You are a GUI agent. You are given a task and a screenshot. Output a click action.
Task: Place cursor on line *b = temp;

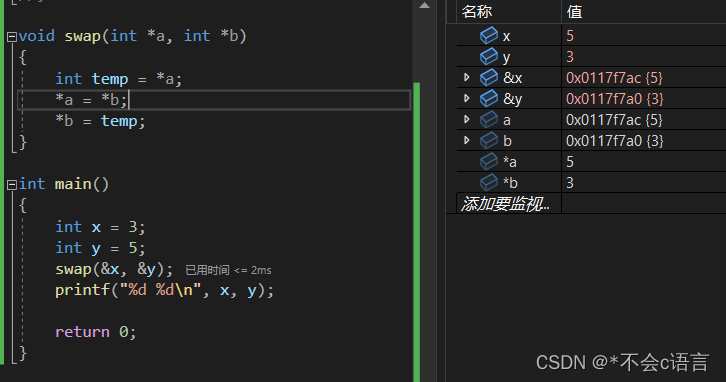(x=100, y=121)
